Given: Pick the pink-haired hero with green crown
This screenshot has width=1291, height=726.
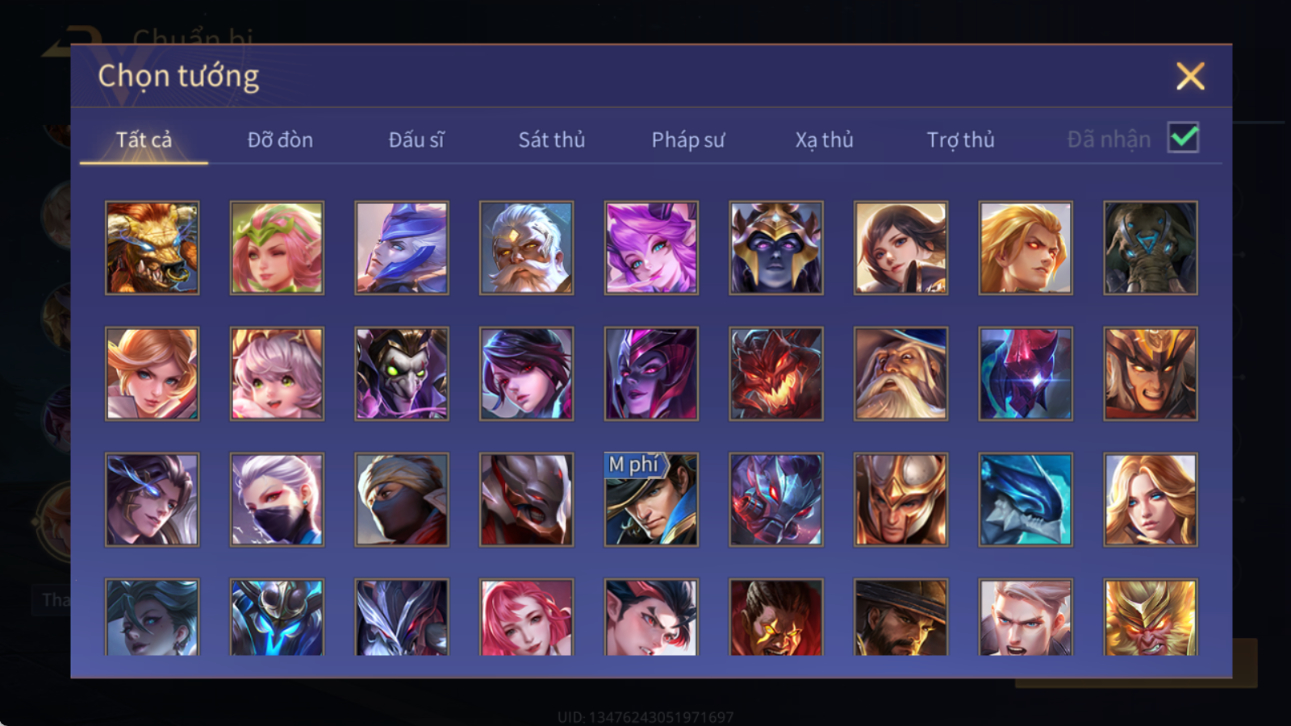Looking at the screenshot, I should pyautogui.click(x=277, y=248).
